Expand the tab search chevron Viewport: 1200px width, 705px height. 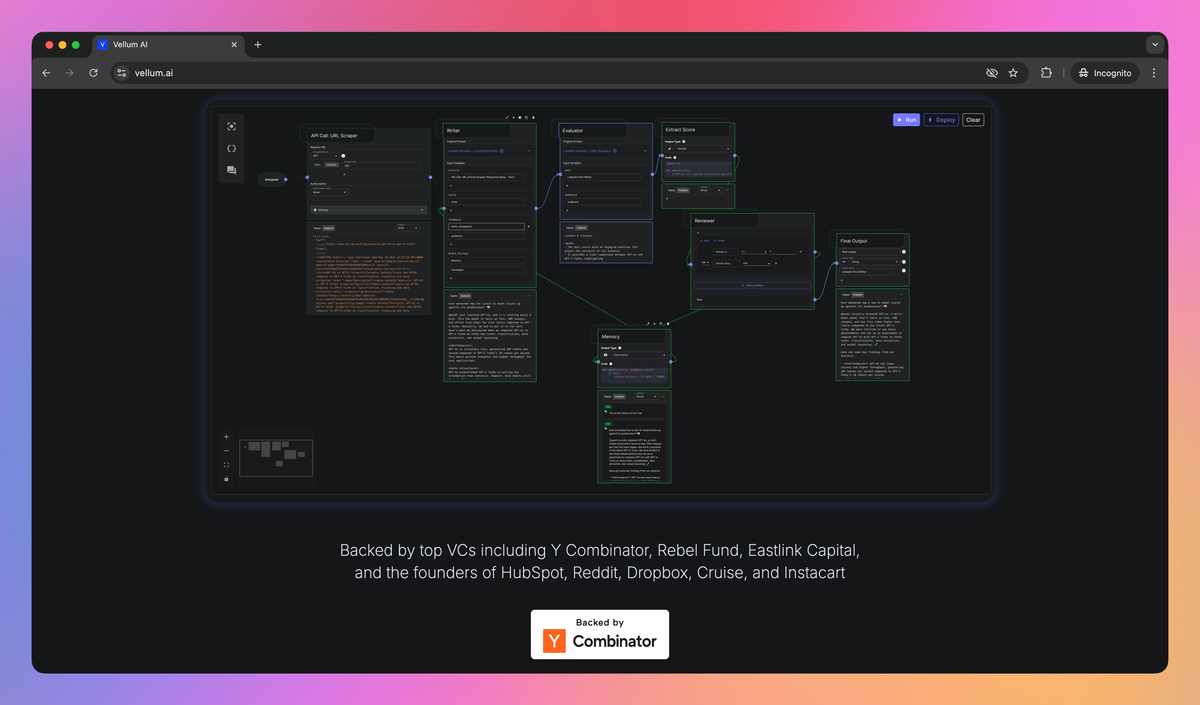pos(1154,45)
